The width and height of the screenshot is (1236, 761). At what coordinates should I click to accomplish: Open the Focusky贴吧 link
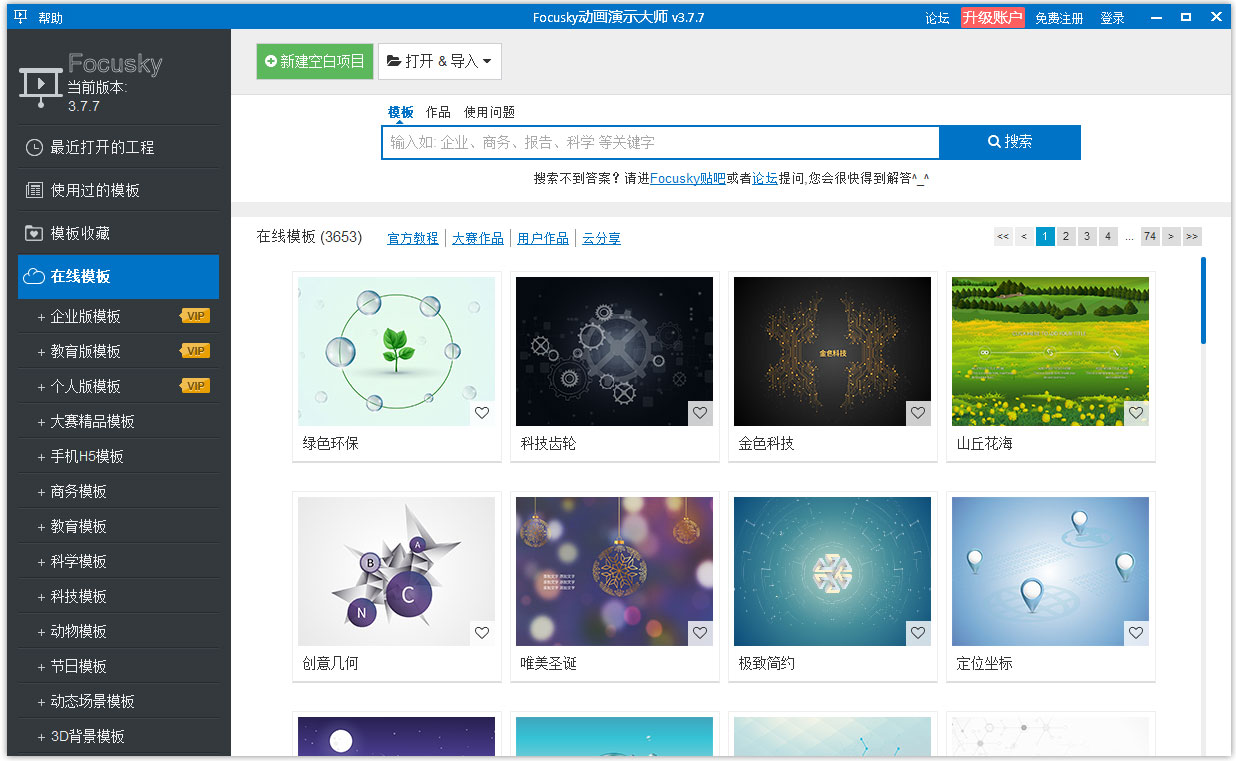pyautogui.click(x=688, y=178)
